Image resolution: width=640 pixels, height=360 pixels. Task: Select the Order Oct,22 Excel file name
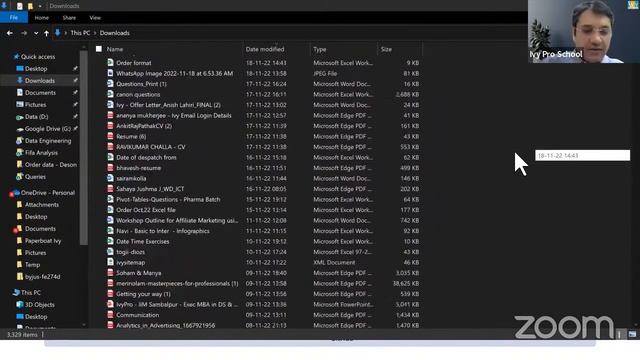(x=146, y=210)
